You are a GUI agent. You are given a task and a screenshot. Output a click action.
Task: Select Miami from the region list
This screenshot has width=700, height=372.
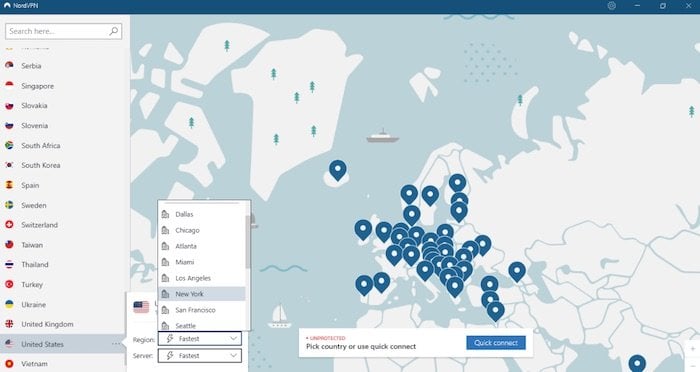point(202,262)
